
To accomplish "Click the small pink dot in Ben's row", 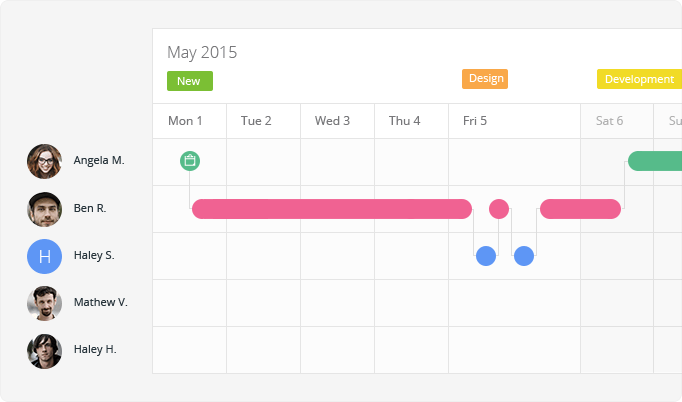I will click(499, 209).
